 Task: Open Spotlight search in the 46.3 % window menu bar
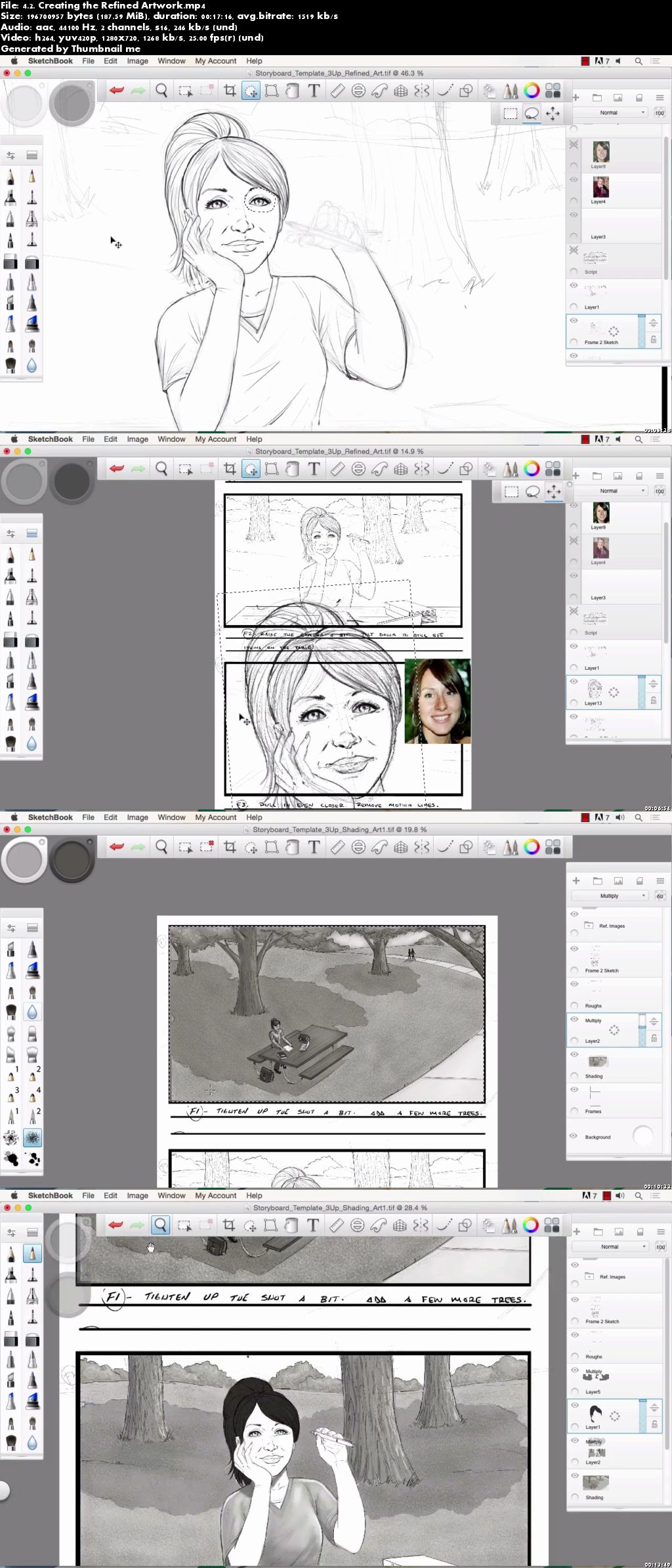click(638, 61)
